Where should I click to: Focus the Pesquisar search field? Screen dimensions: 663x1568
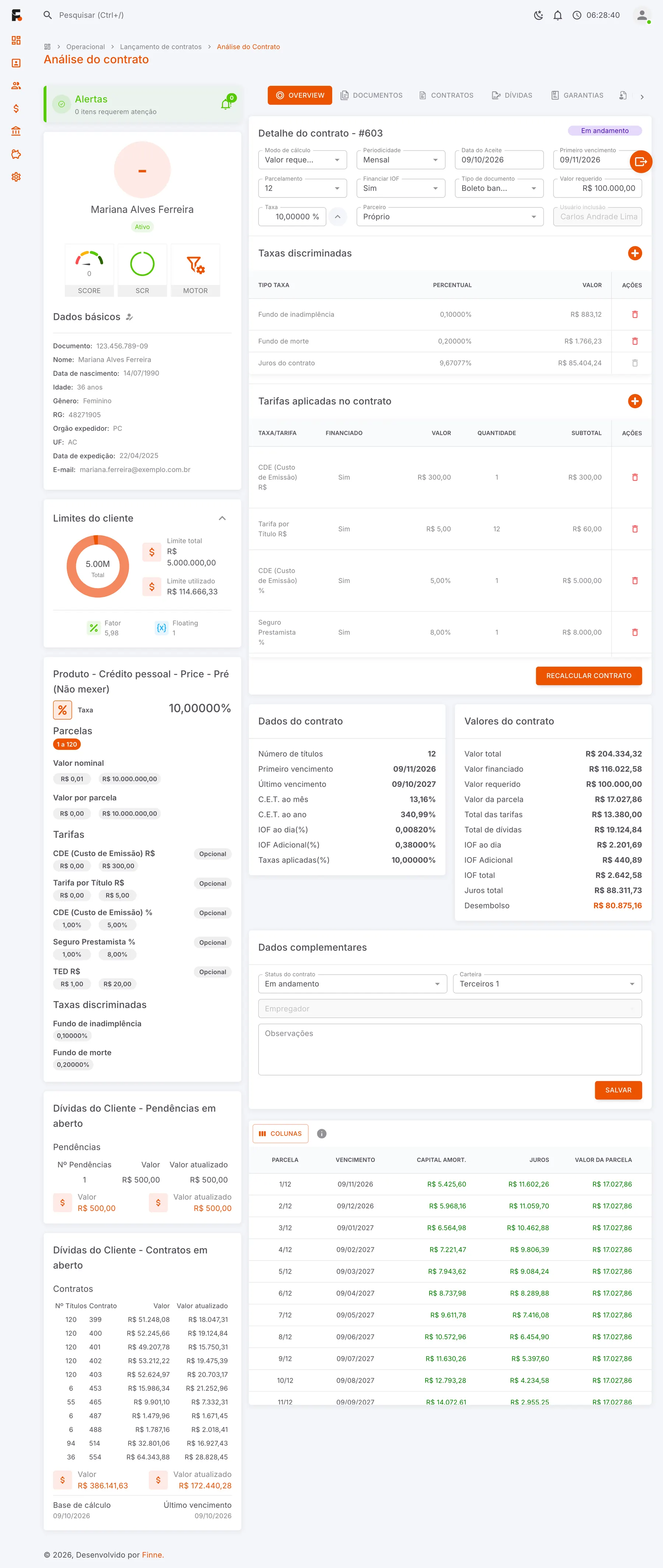tap(91, 15)
